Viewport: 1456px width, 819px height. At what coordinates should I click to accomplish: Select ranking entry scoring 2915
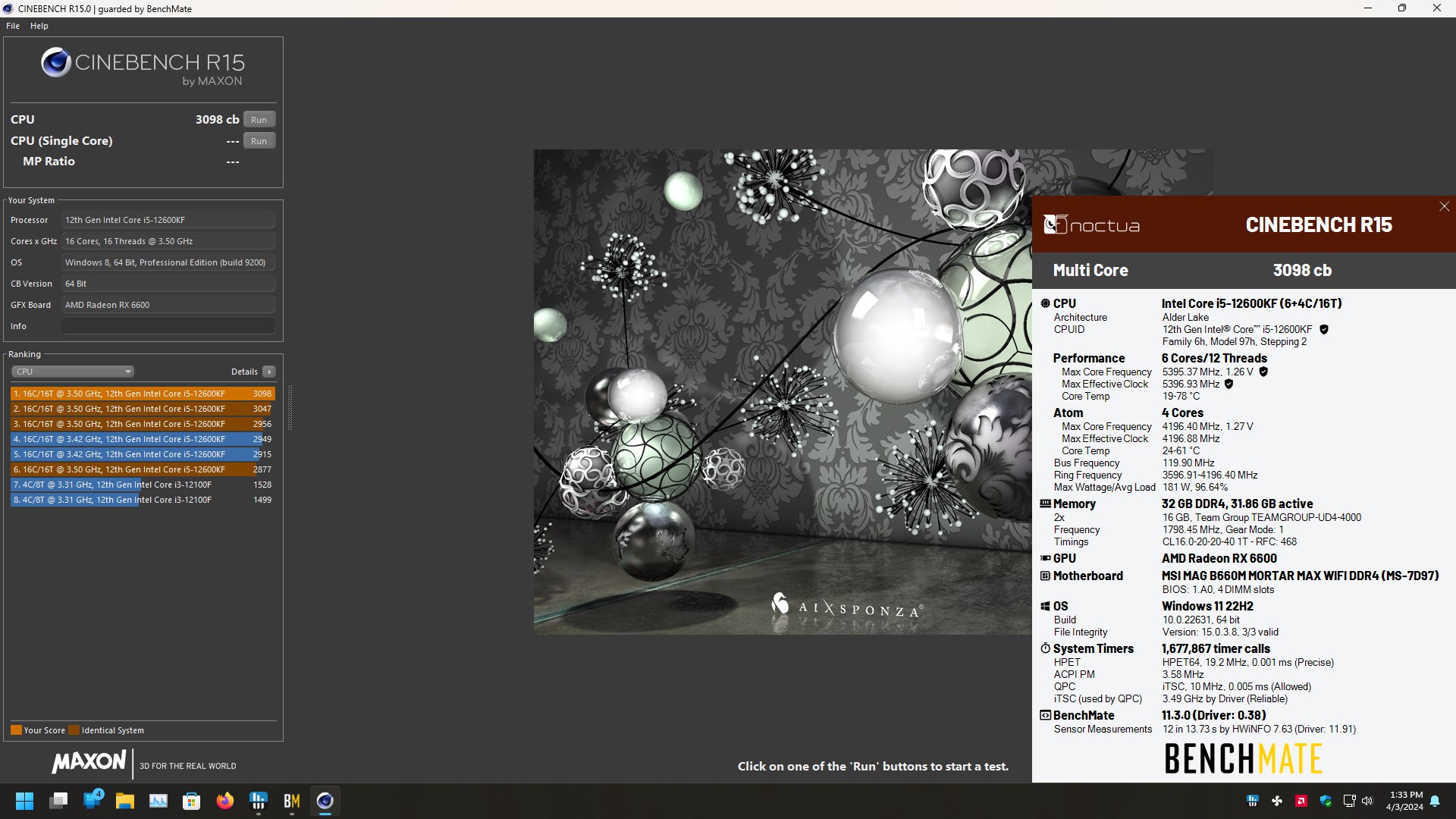click(x=143, y=454)
